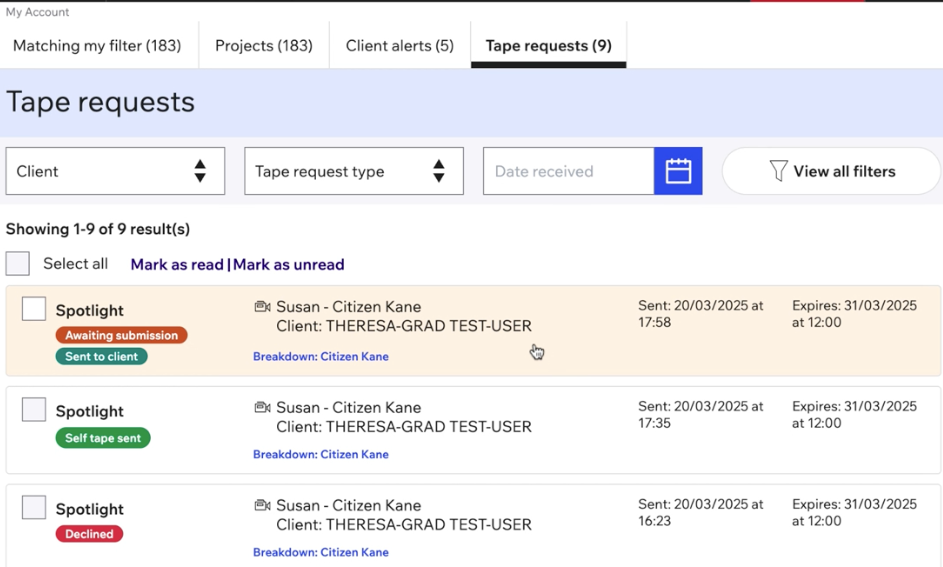The height and width of the screenshot is (567, 943).
Task: Click Mark as unread link
Action: tap(289, 265)
